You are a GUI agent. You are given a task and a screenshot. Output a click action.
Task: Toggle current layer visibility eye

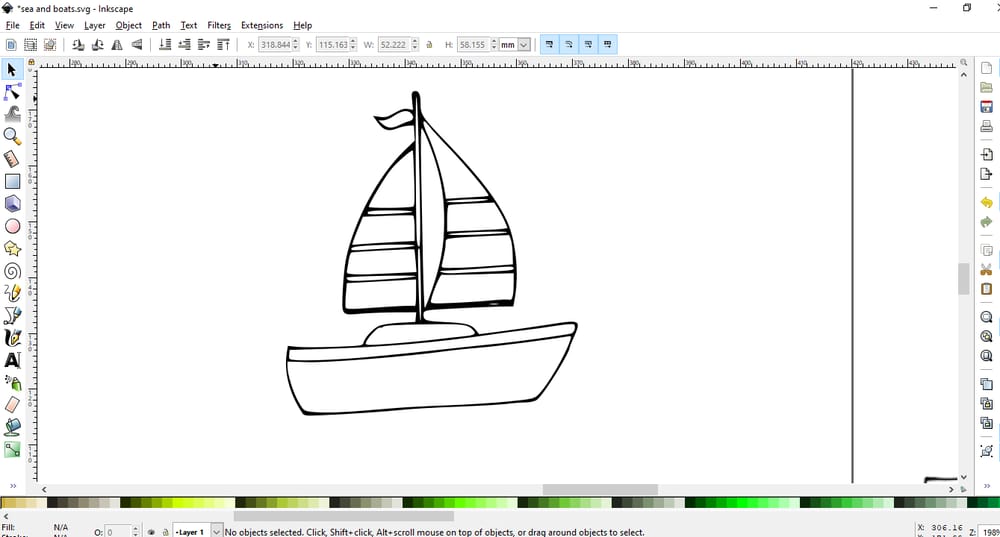coord(151,532)
